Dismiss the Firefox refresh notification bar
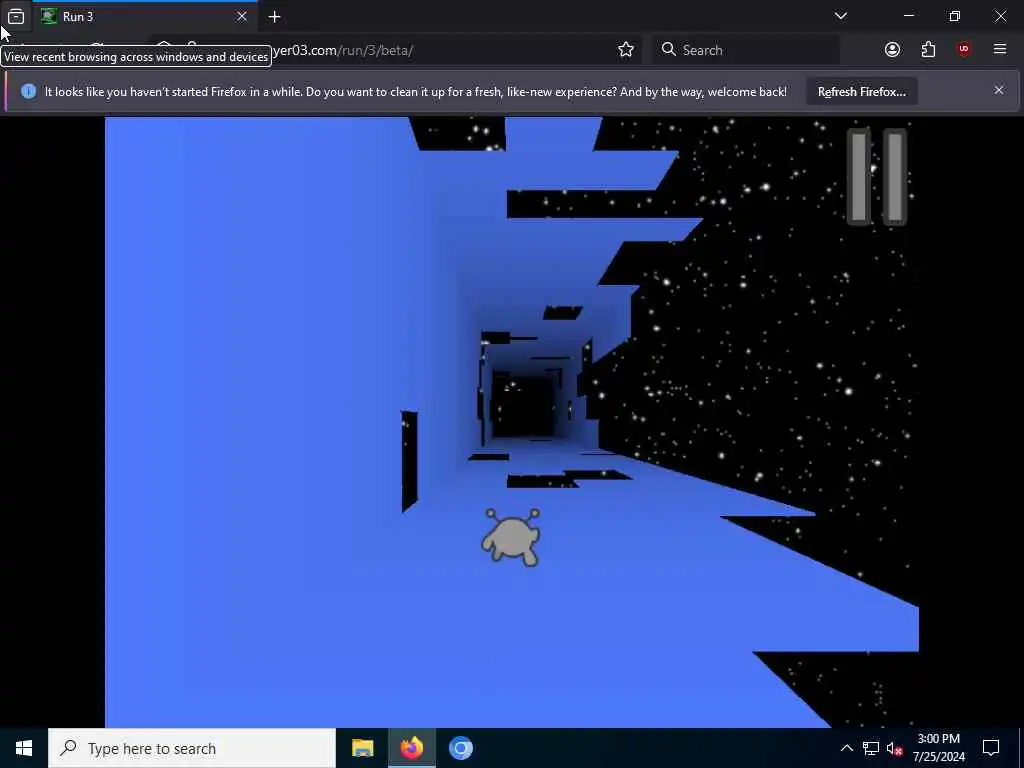Image resolution: width=1024 pixels, height=768 pixels. pyautogui.click(x=999, y=90)
